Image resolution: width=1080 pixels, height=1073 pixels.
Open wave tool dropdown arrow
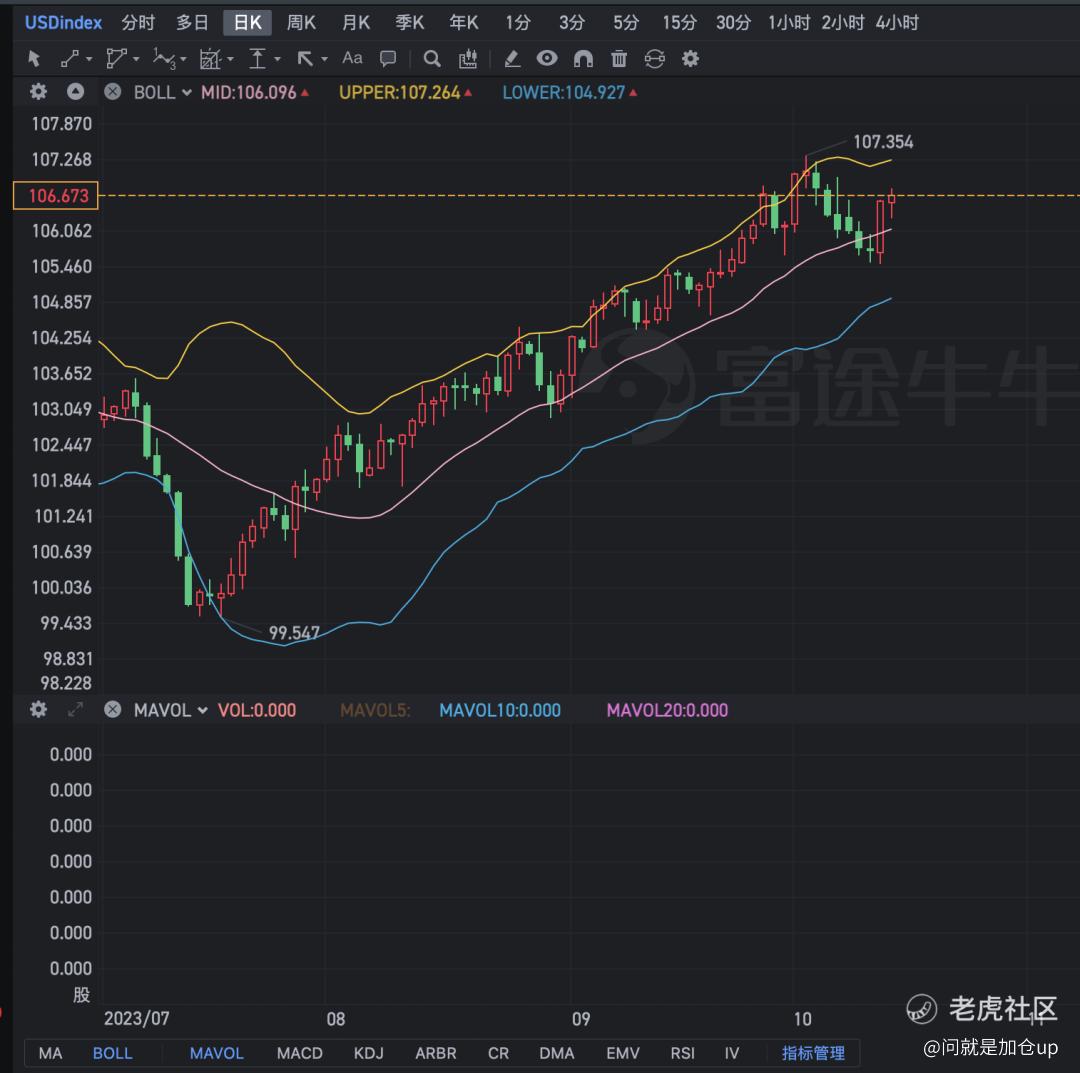183,60
